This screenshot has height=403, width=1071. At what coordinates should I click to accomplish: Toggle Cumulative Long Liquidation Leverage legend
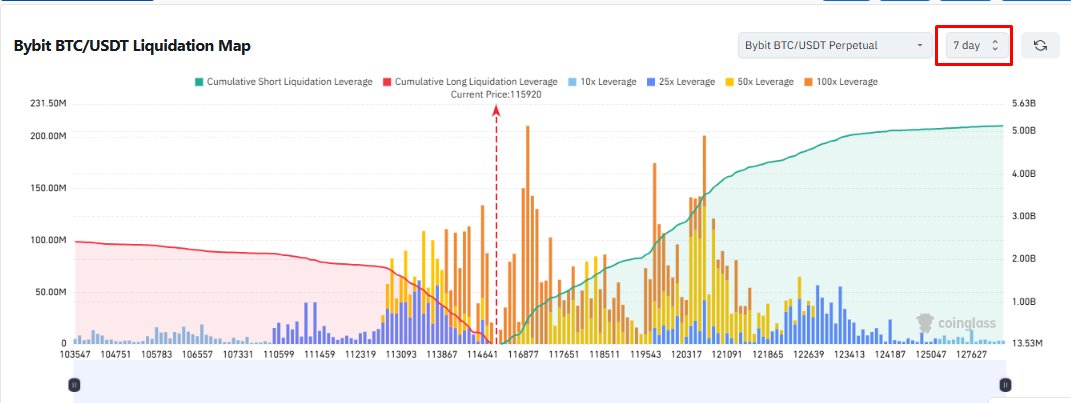[x=470, y=82]
